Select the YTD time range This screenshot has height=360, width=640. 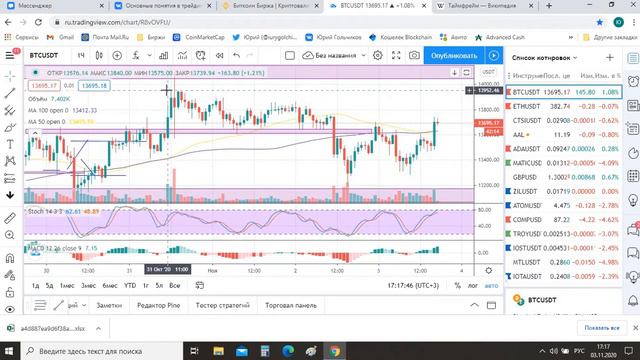[130, 285]
